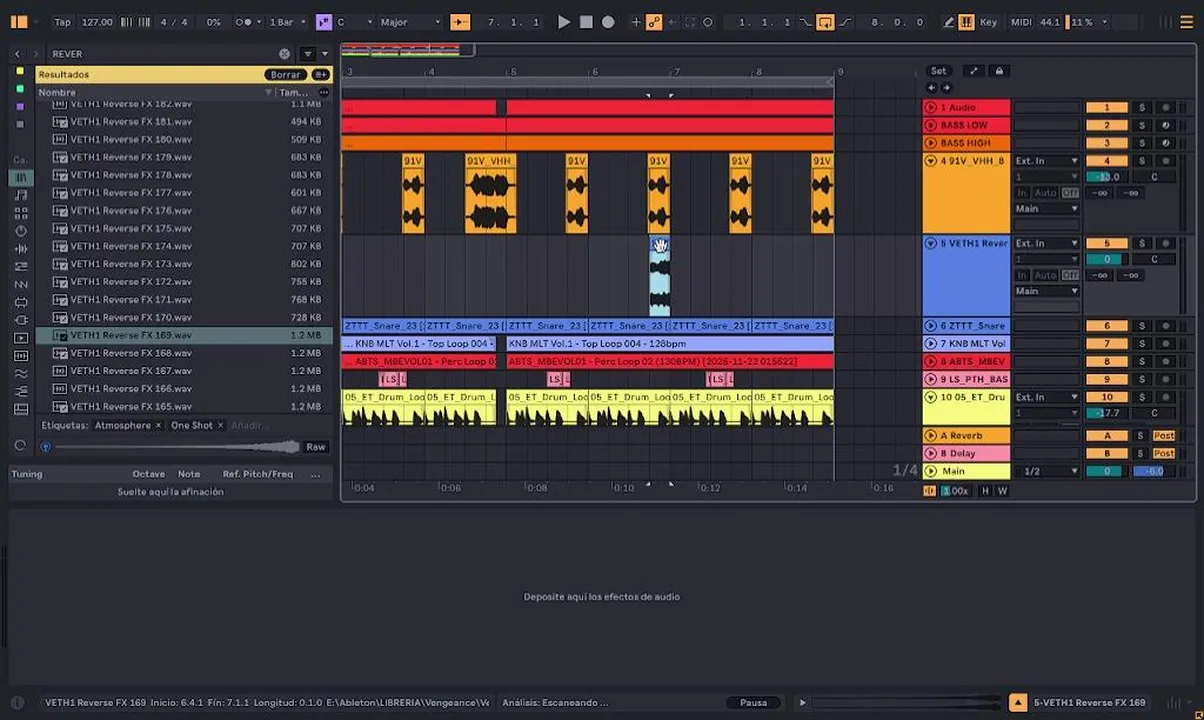Enable the MIDI map mode button
The width and height of the screenshot is (1204, 720).
tap(1021, 22)
